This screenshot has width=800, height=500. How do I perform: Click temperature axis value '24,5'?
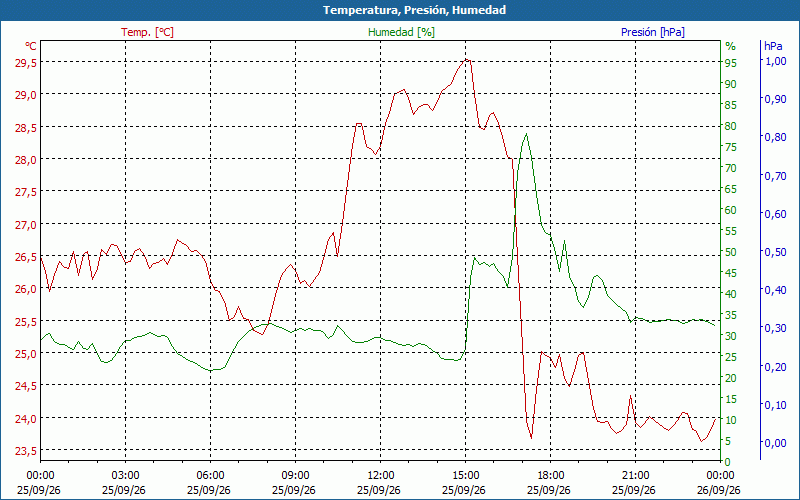[x=26, y=386]
